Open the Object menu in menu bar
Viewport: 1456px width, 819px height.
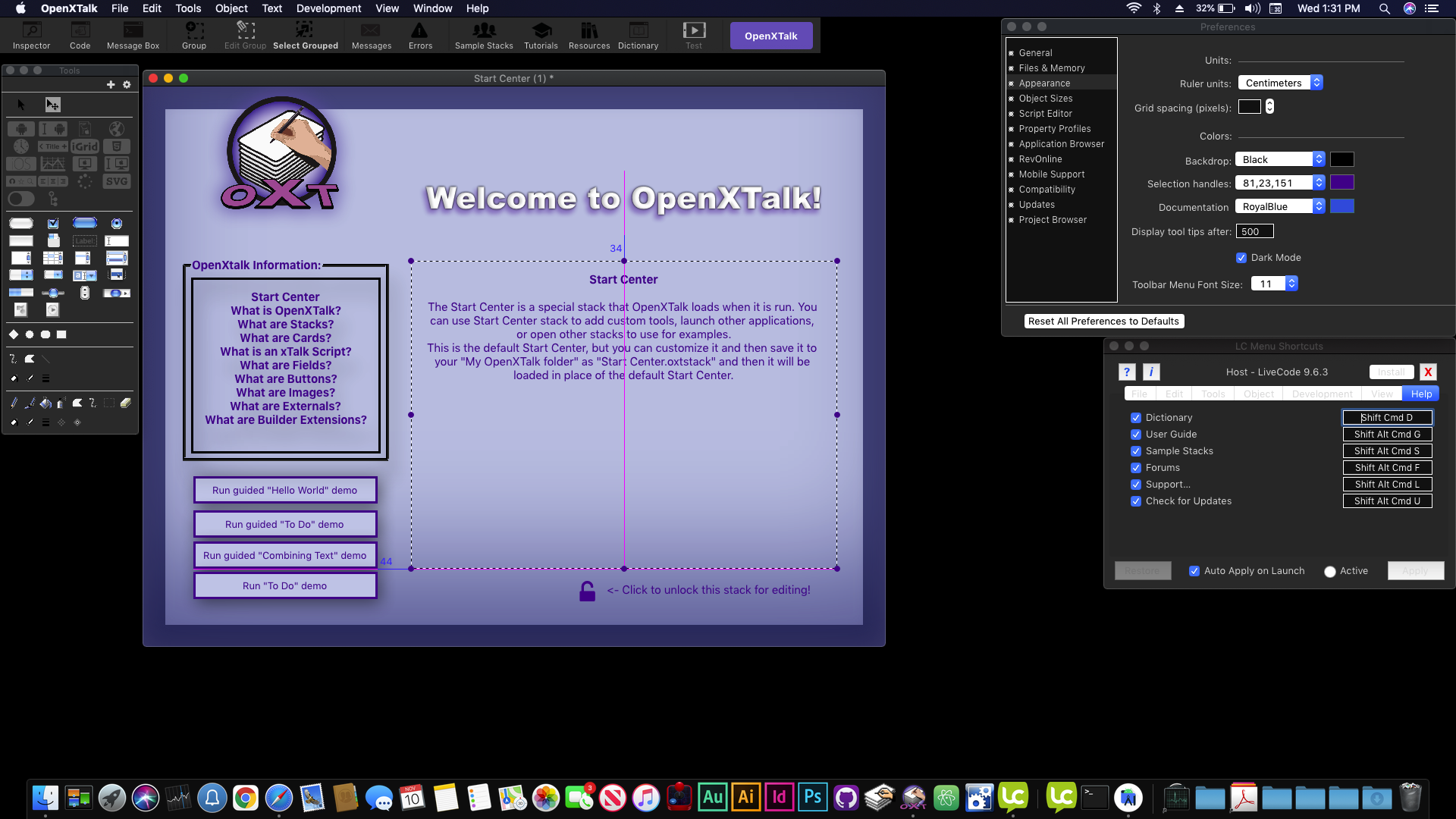coord(231,8)
